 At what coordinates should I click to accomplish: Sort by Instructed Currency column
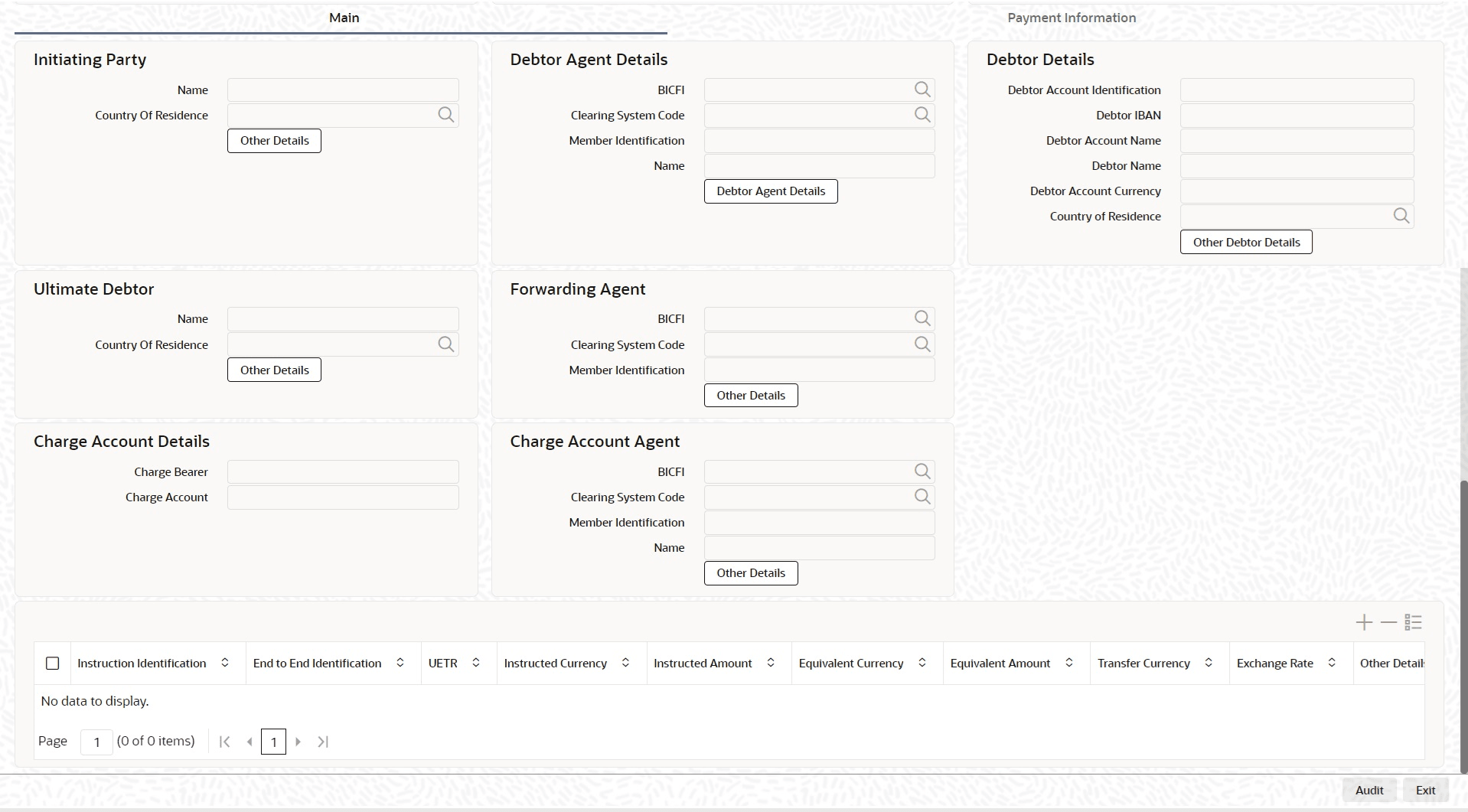coord(625,663)
